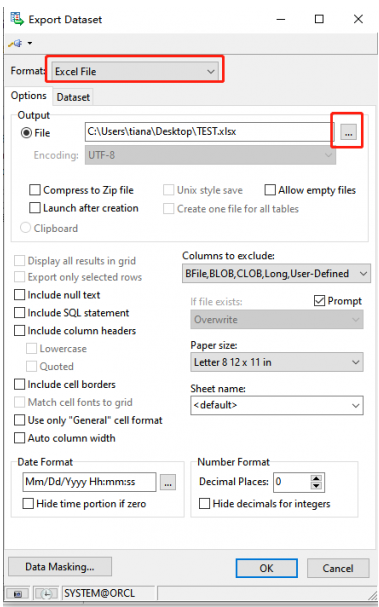Enable Include cell borders
The height and width of the screenshot is (607, 379).
[19, 384]
